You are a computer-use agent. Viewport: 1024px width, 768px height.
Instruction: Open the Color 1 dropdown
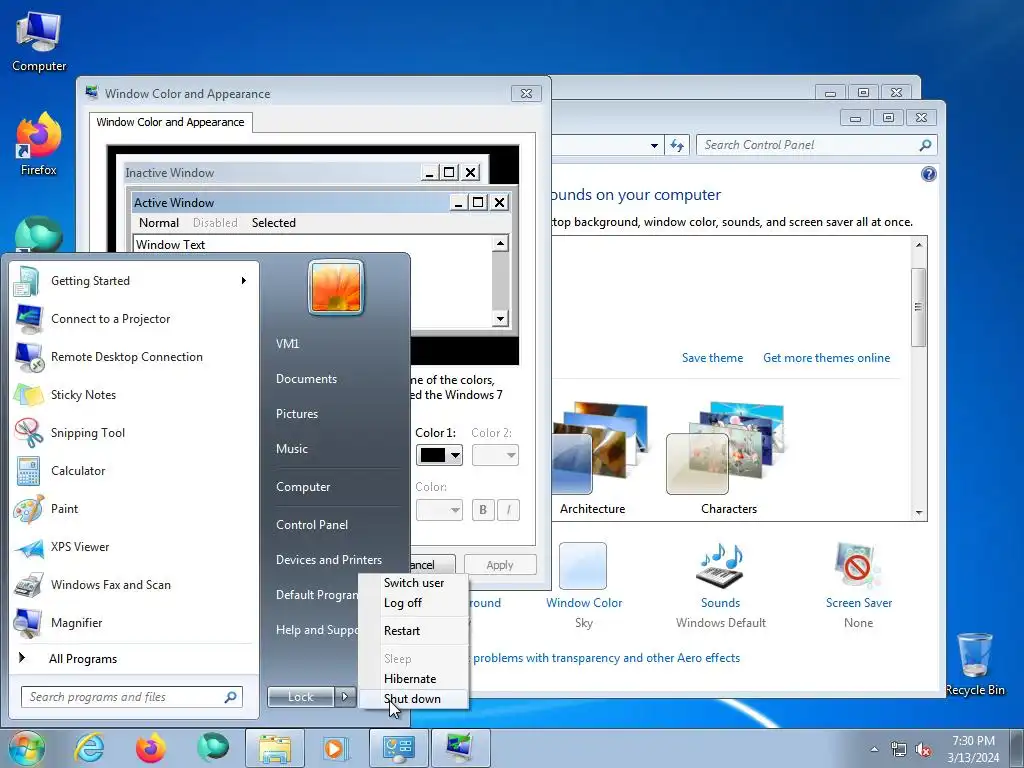[455, 455]
